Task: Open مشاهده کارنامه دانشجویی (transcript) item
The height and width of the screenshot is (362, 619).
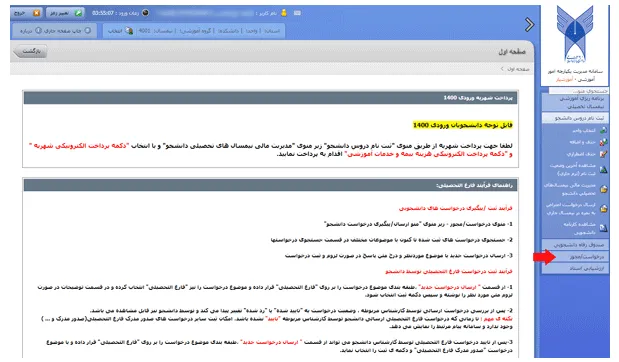Action: point(584,228)
